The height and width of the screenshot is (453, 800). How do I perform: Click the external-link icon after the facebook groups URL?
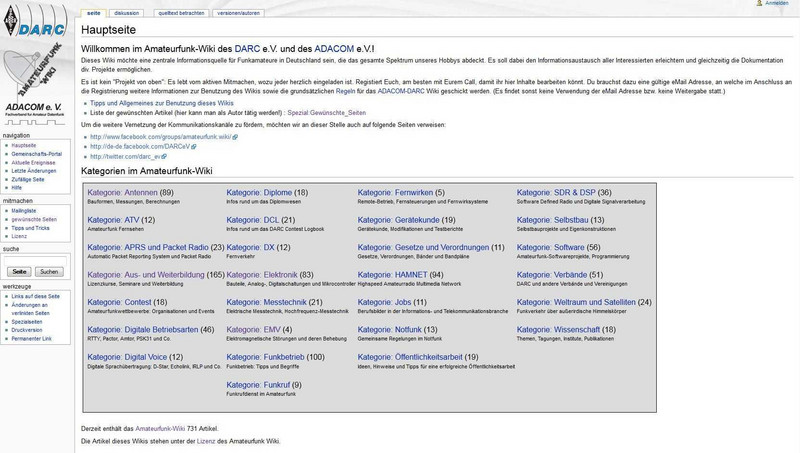click(235, 137)
